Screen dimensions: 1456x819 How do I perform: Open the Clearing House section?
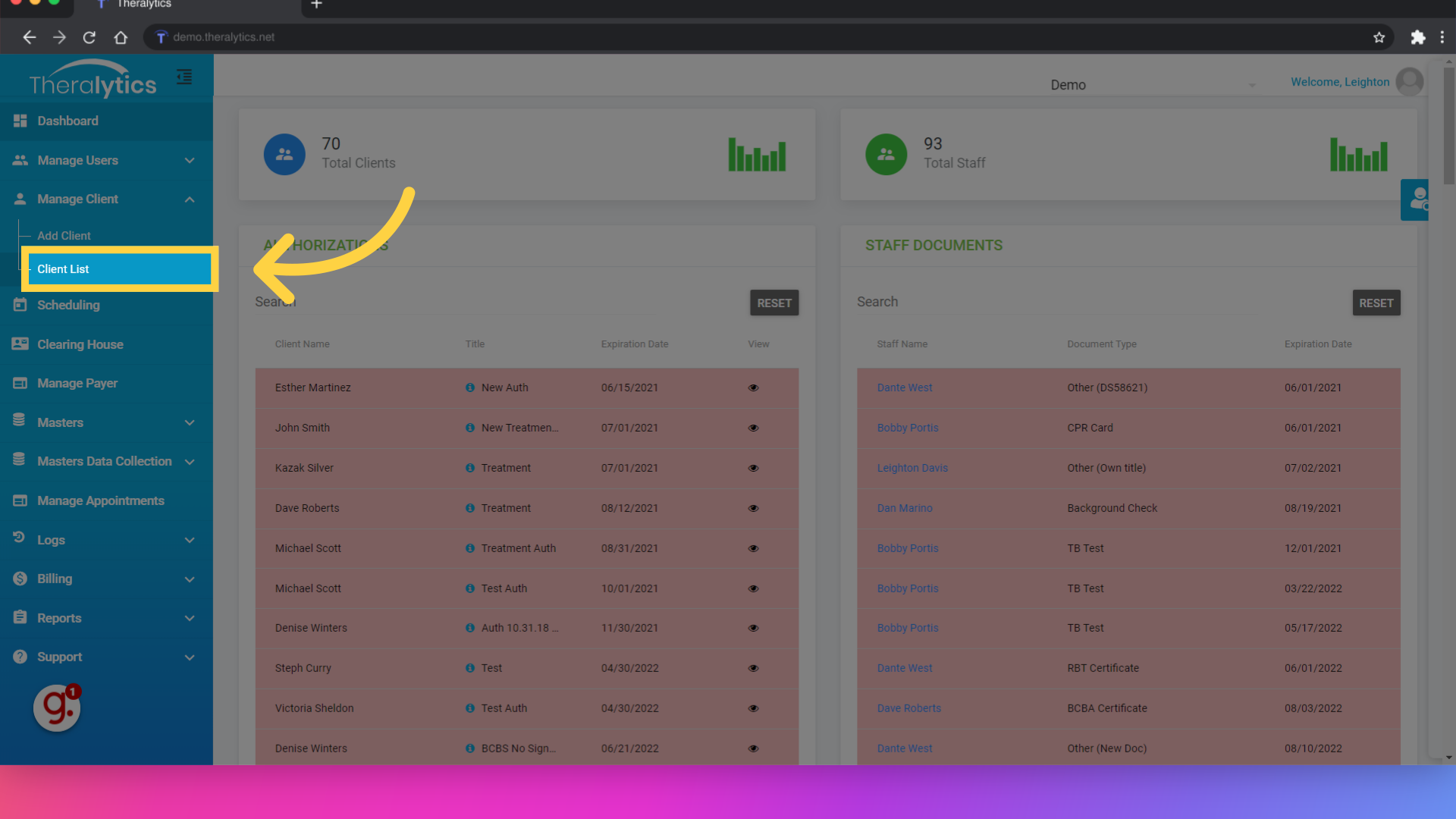tap(80, 344)
